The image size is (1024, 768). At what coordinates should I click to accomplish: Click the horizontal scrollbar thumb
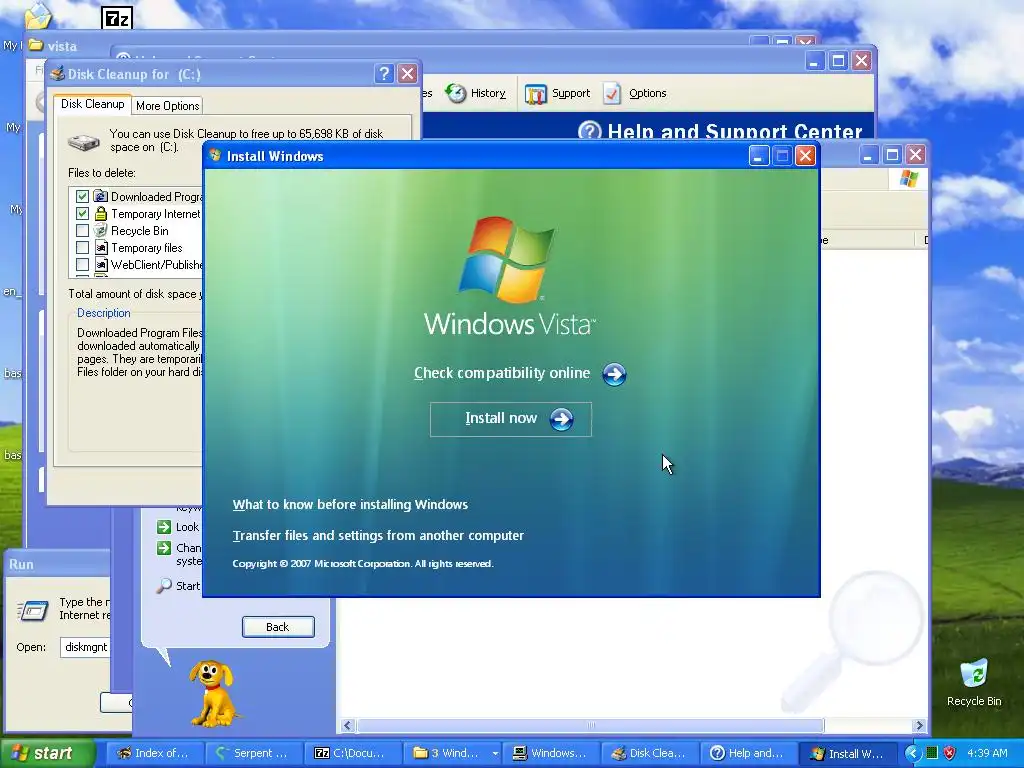point(590,726)
